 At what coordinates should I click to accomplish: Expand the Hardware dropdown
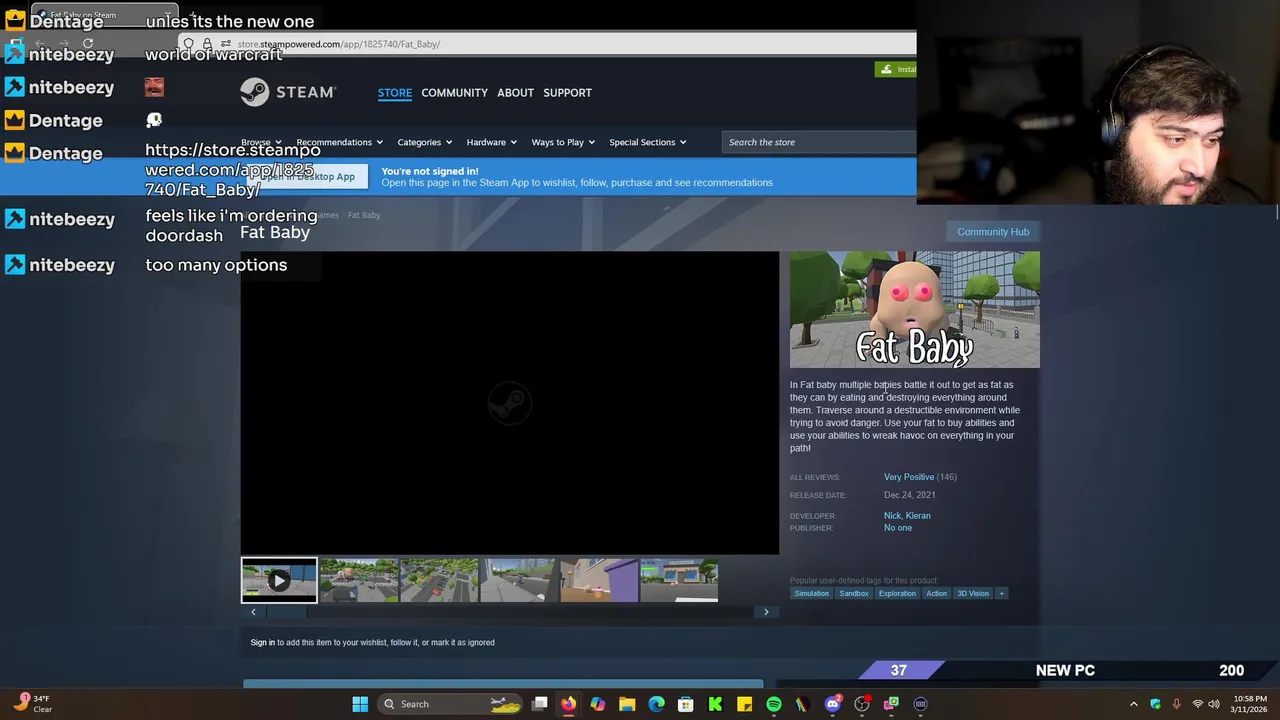(x=491, y=142)
